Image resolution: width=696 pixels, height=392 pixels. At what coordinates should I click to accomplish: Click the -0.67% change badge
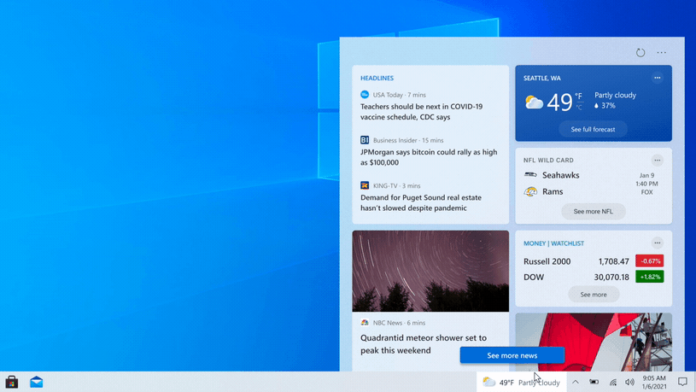click(x=650, y=261)
